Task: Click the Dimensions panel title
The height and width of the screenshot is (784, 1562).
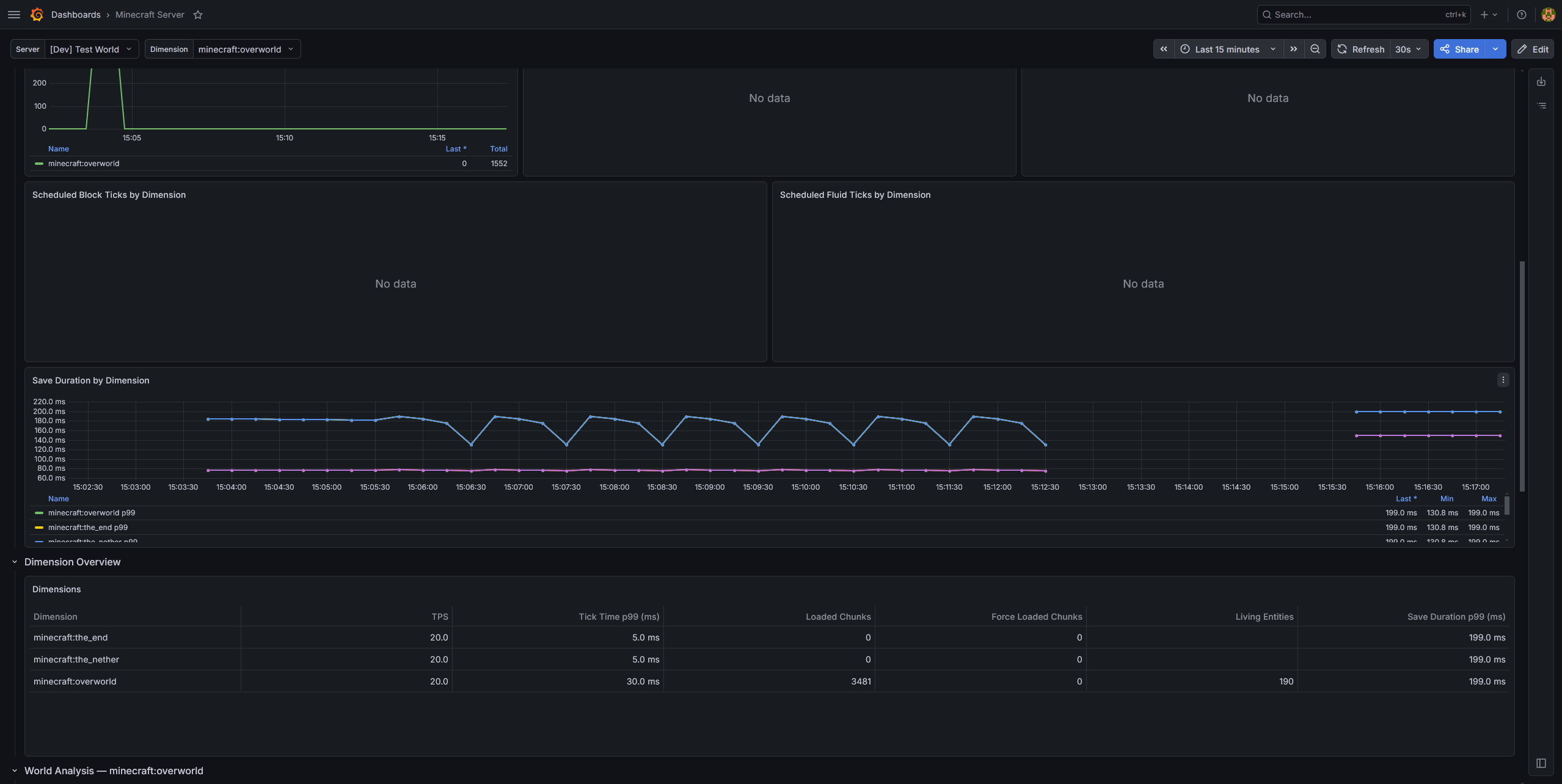Action: [x=56, y=589]
